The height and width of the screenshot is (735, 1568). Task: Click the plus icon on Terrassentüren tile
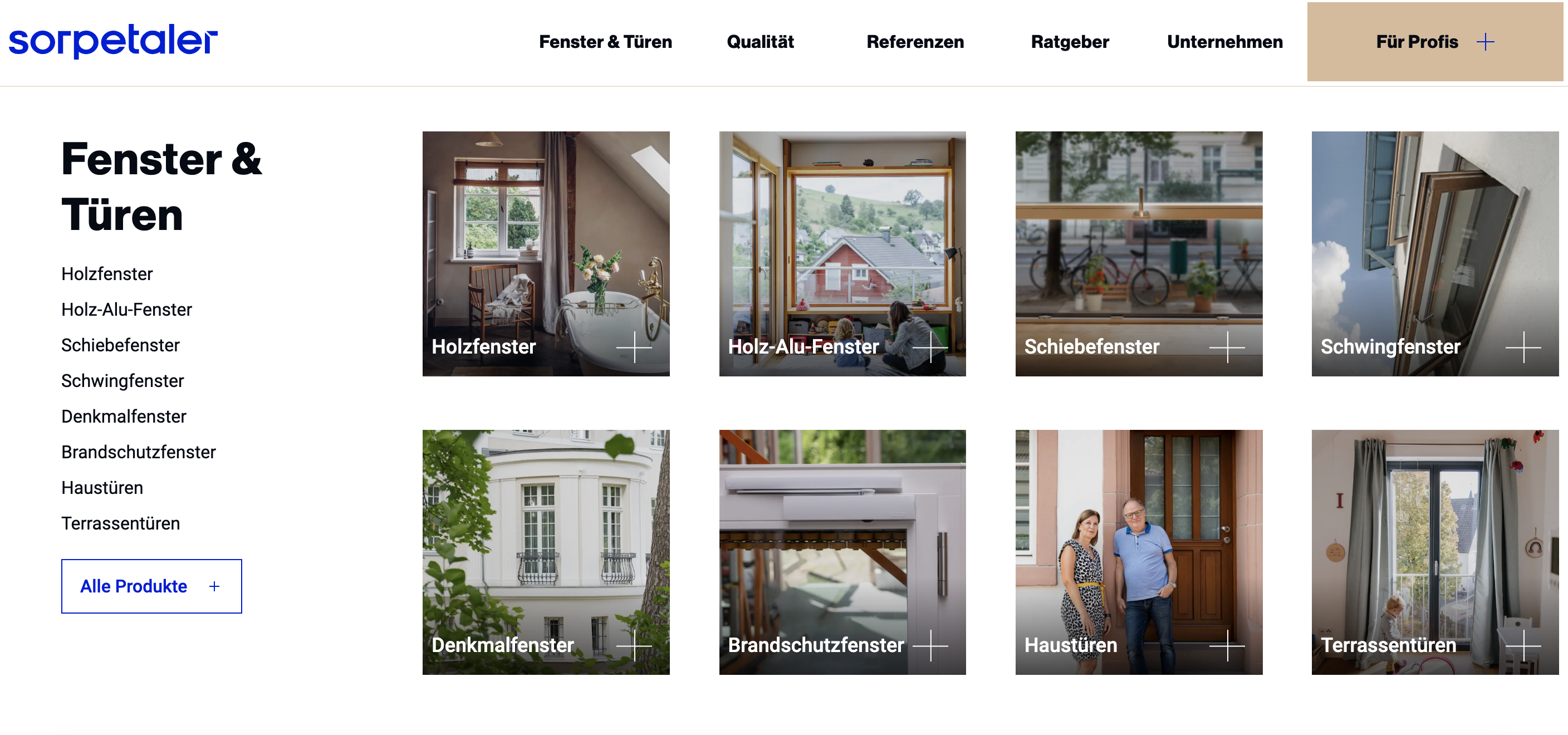(1523, 645)
